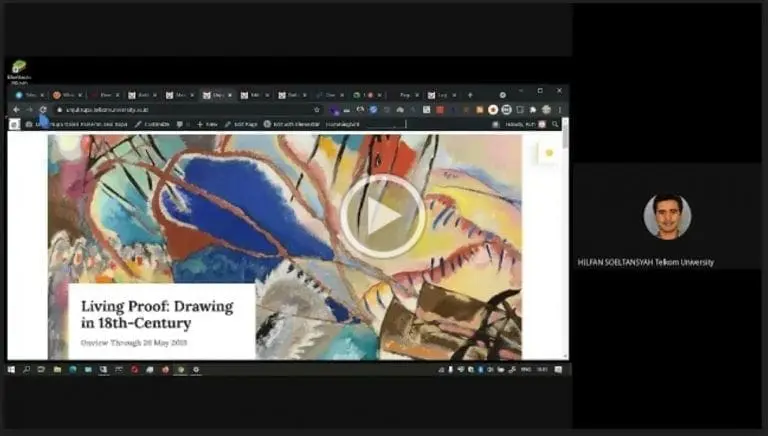Screen dimensions: 768x436
Task: Open the Chrome three-dot menu
Action: (x=560, y=110)
